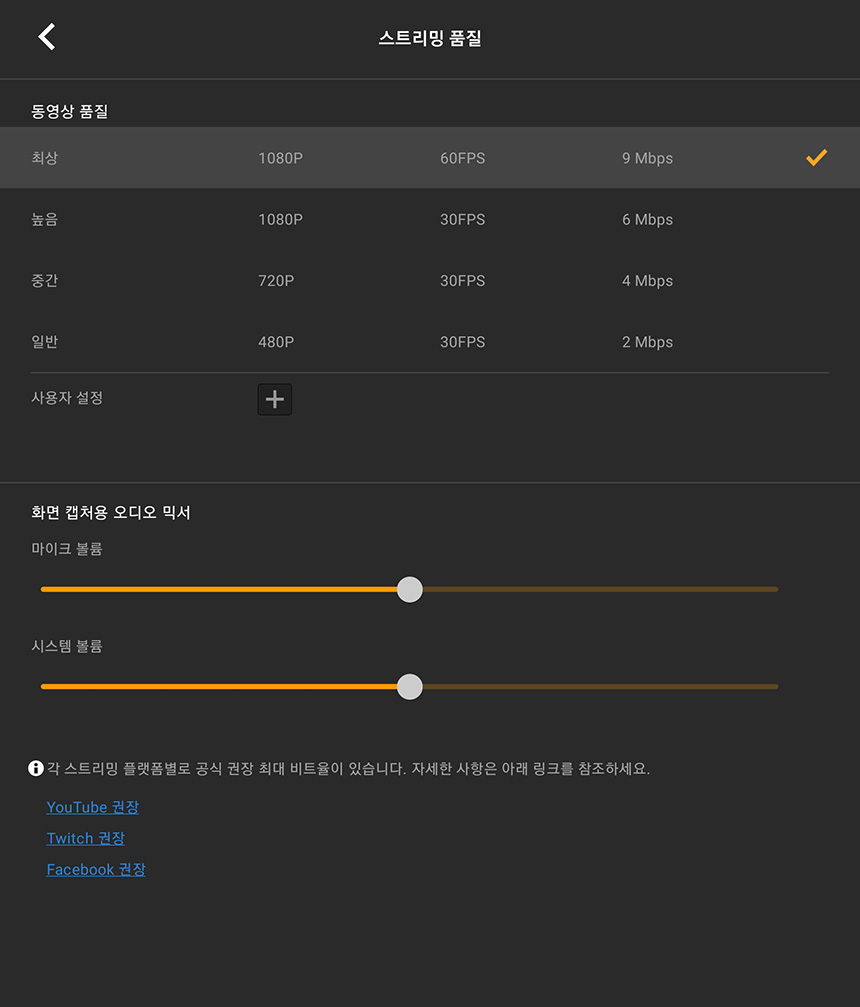Open the Twitch 권장 link
Image resolution: width=860 pixels, height=1007 pixels.
[85, 838]
